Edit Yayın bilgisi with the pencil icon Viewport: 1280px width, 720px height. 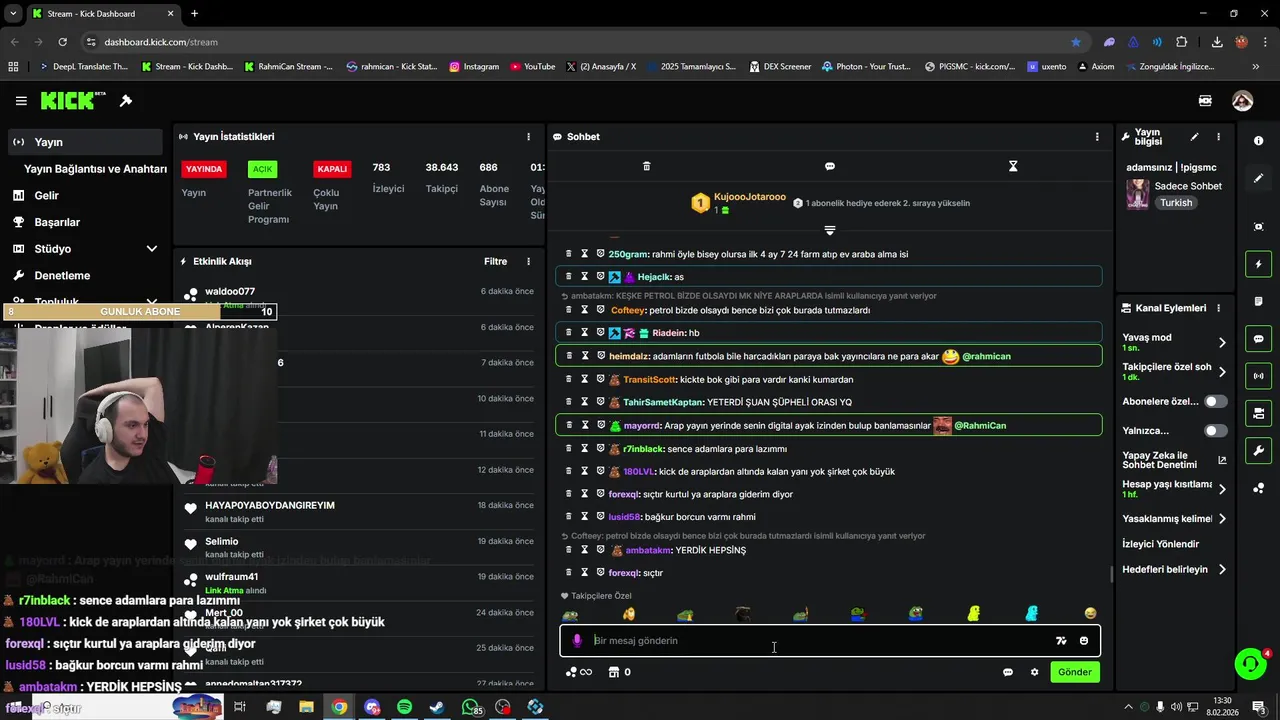(1194, 137)
